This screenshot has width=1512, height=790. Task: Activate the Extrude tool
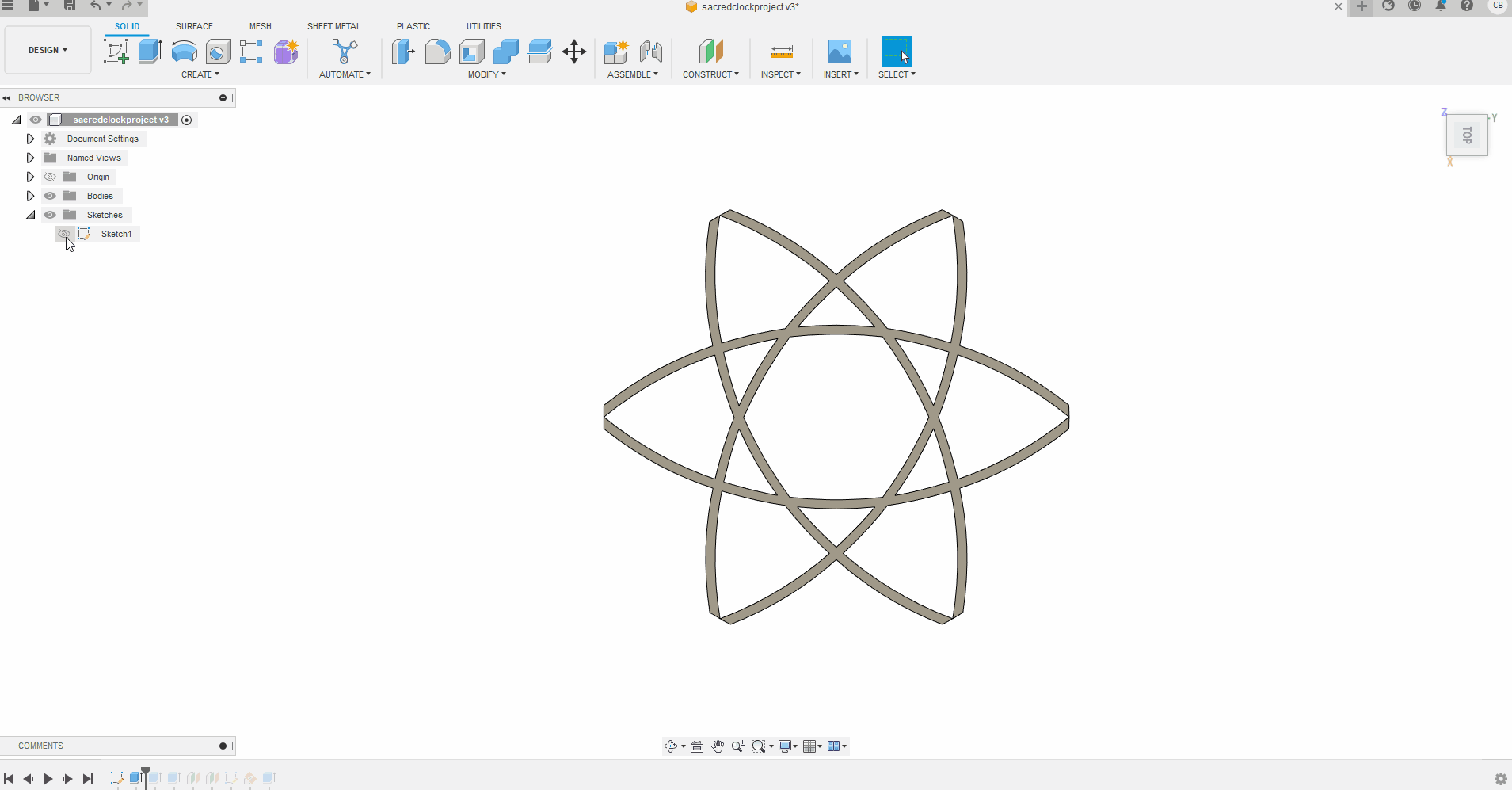pos(150,52)
